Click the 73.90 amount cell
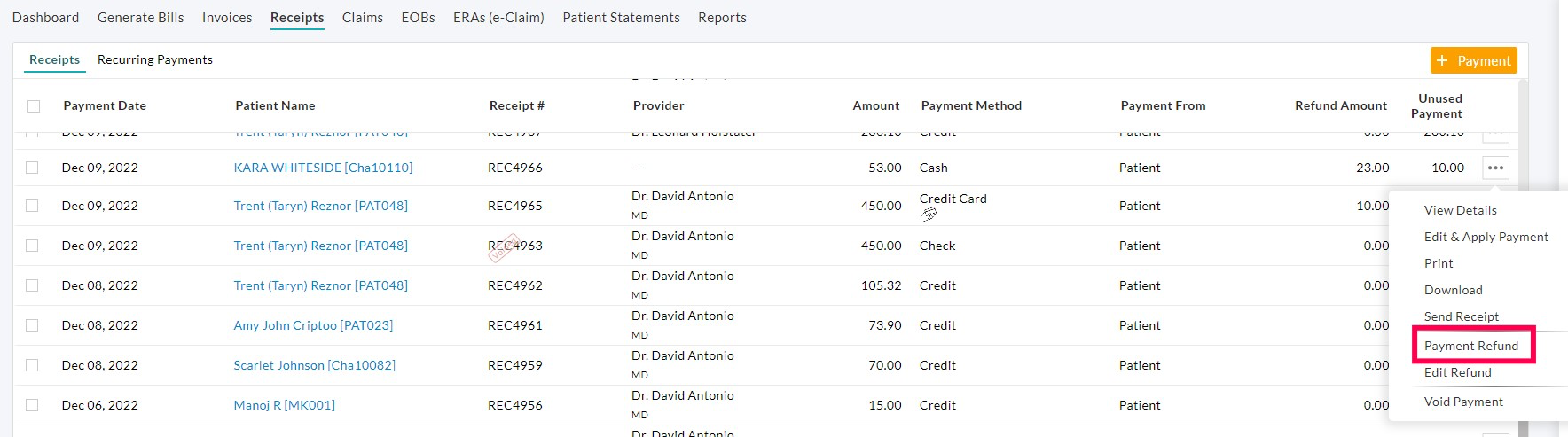Image resolution: width=1568 pixels, height=437 pixels. click(884, 325)
